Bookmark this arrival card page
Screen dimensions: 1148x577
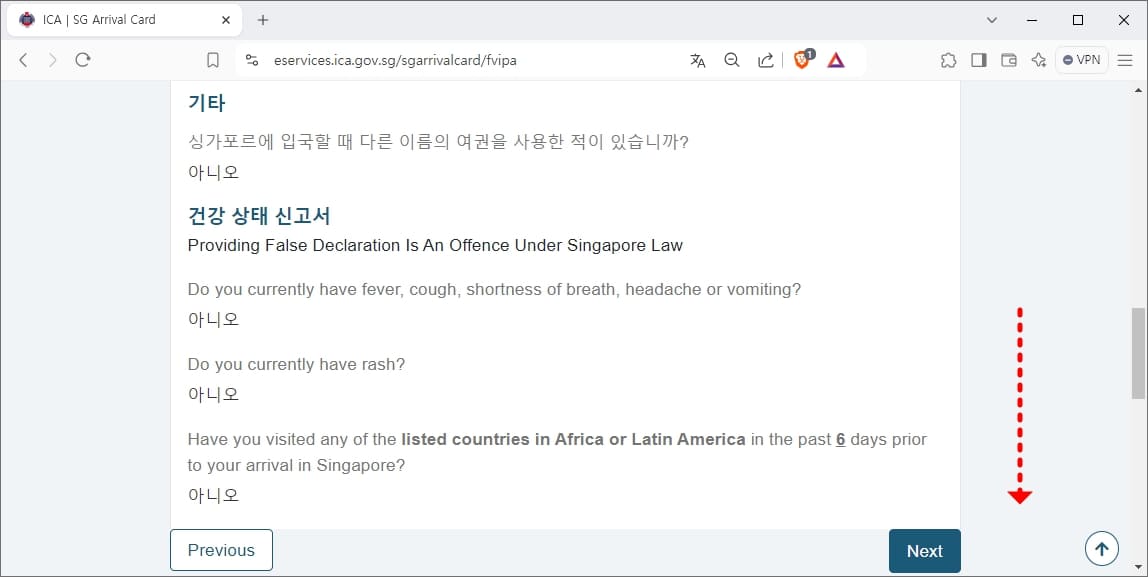click(x=212, y=60)
